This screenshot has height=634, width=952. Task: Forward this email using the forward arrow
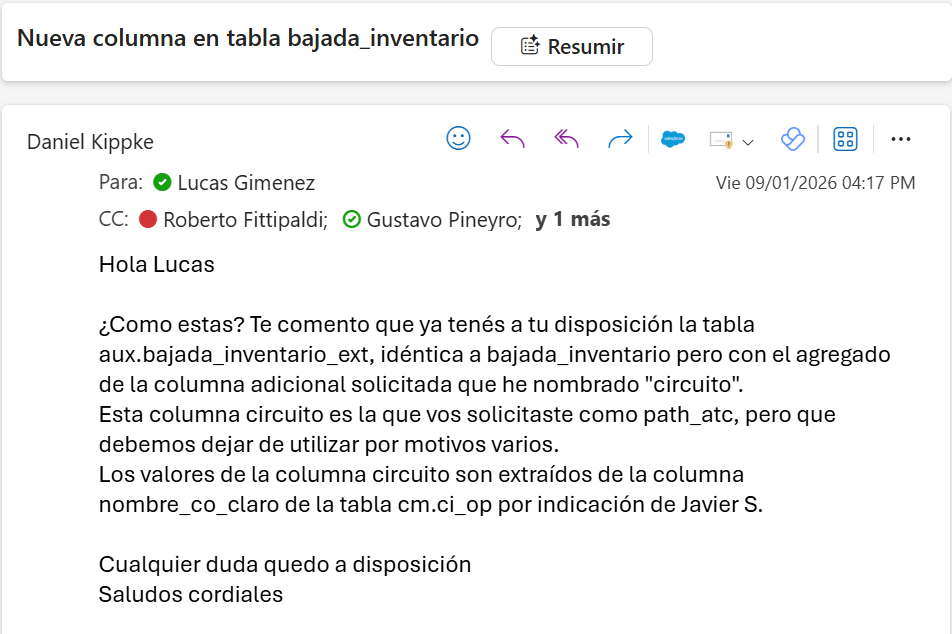click(x=620, y=139)
